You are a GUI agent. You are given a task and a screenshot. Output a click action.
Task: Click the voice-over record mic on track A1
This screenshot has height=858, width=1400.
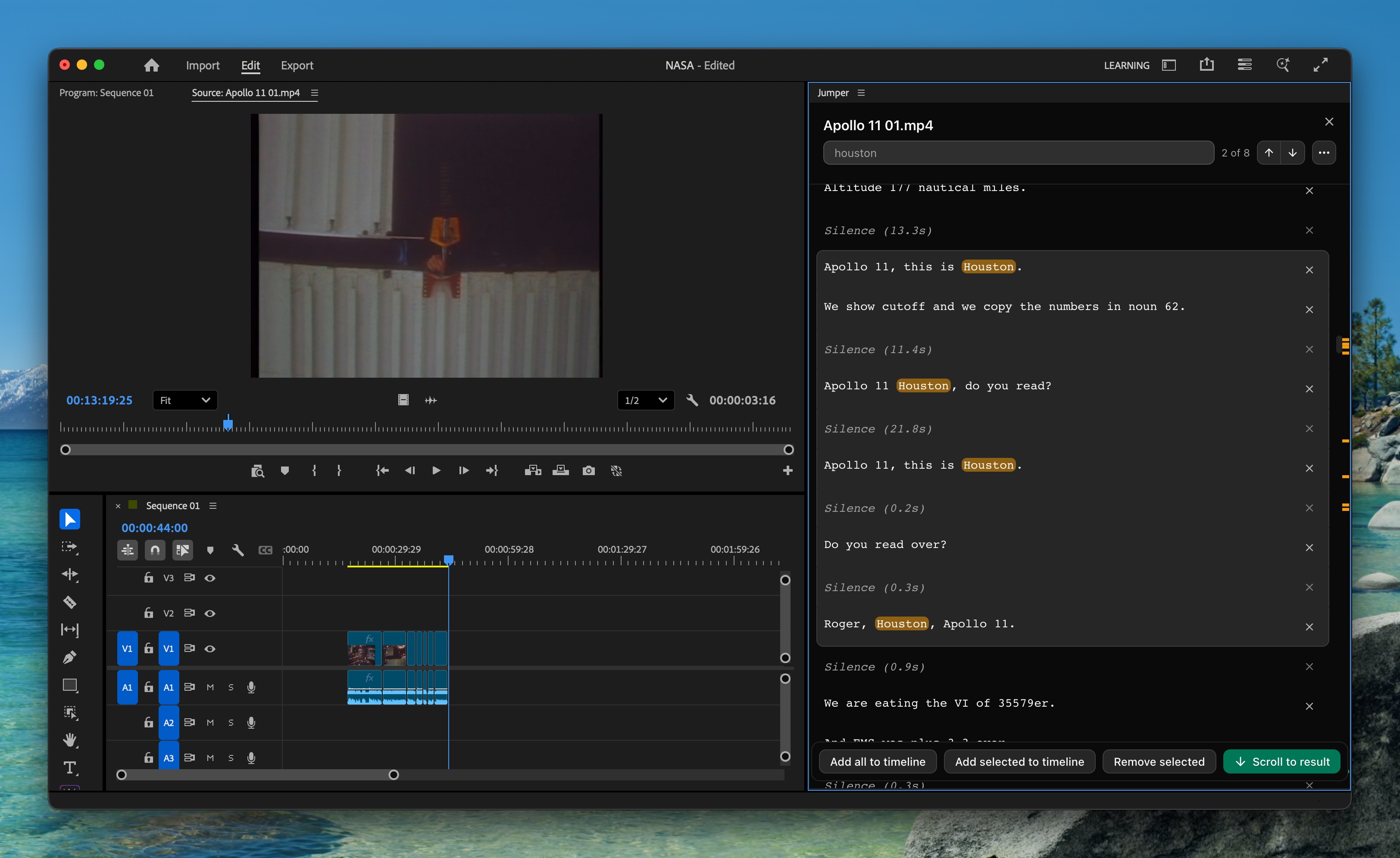[x=251, y=687]
